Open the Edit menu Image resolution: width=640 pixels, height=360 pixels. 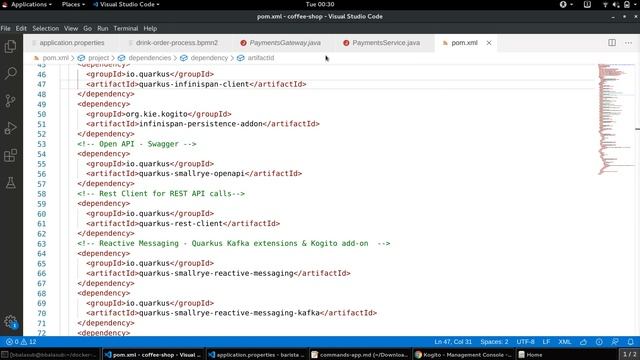click(x=21, y=28)
